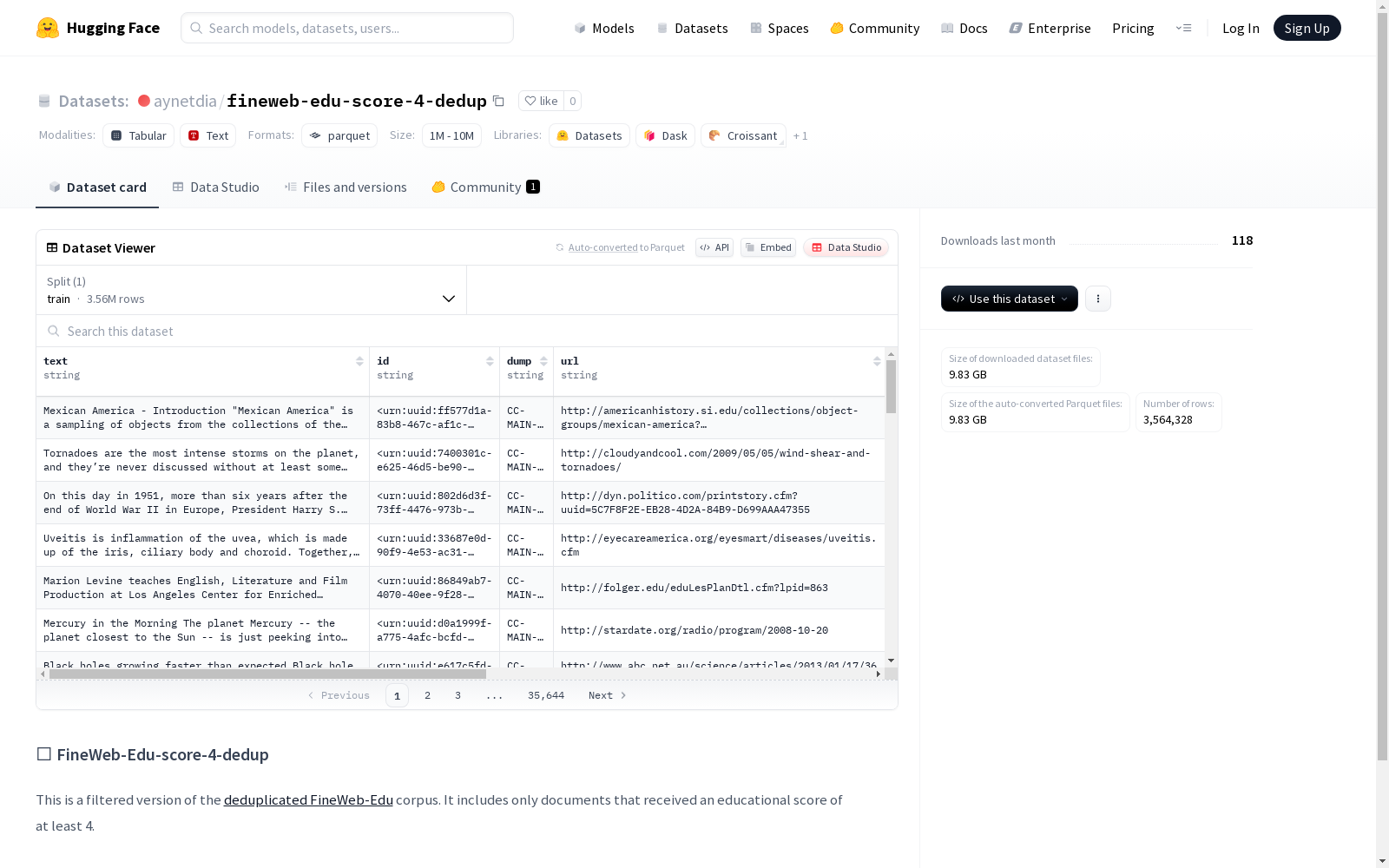Open Community in the top navigation
This screenshot has width=1389, height=868.
click(x=875, y=29)
